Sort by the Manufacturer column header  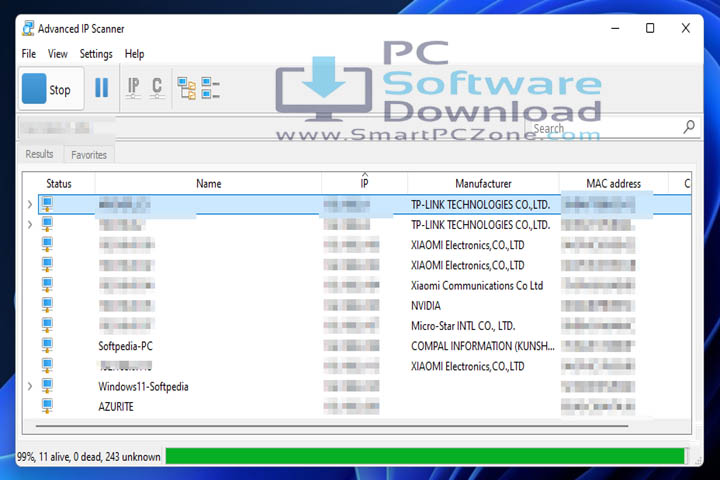483,184
